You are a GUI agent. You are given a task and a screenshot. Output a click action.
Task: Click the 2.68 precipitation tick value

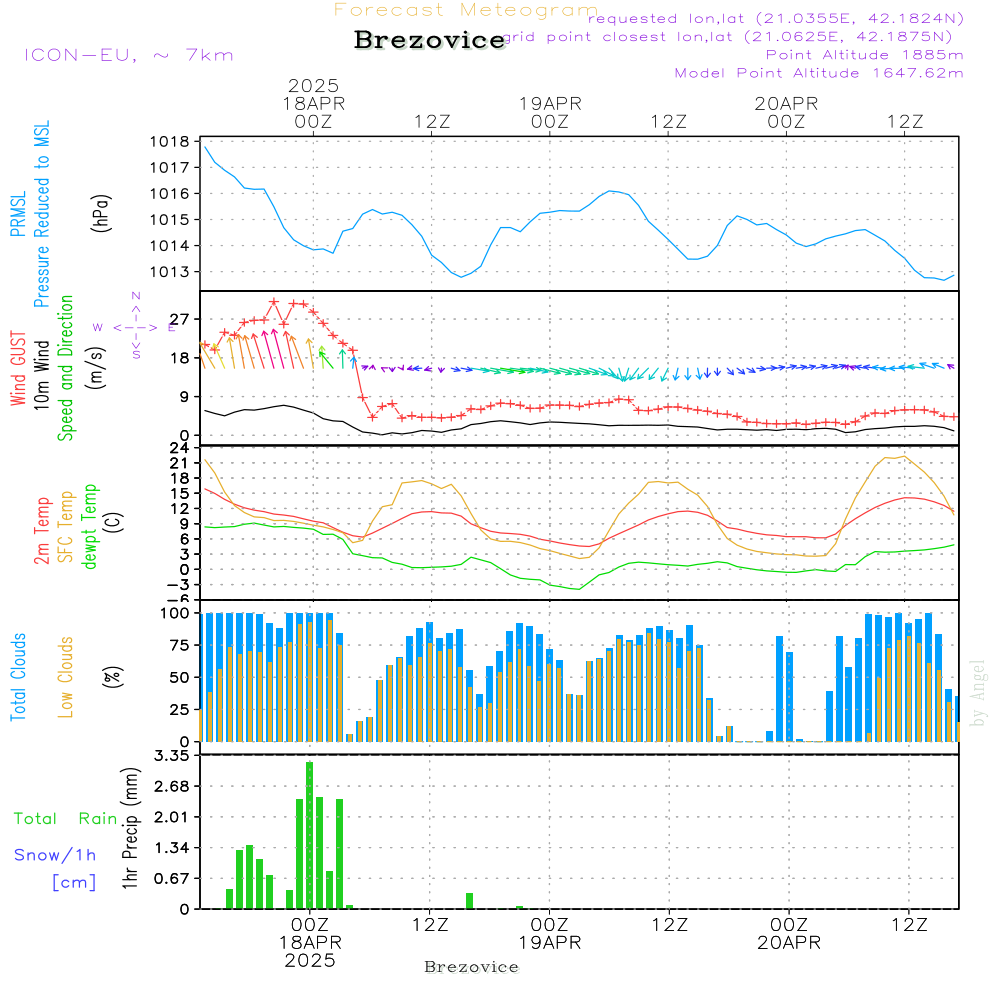172,786
